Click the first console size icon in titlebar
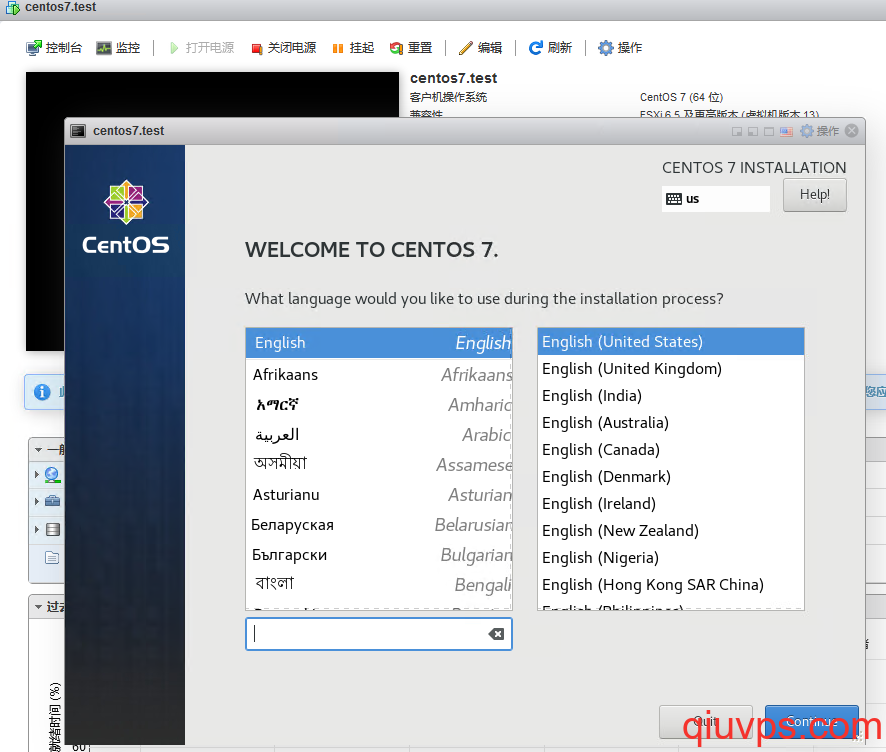Viewport: 886px width, 752px height. pos(737,132)
